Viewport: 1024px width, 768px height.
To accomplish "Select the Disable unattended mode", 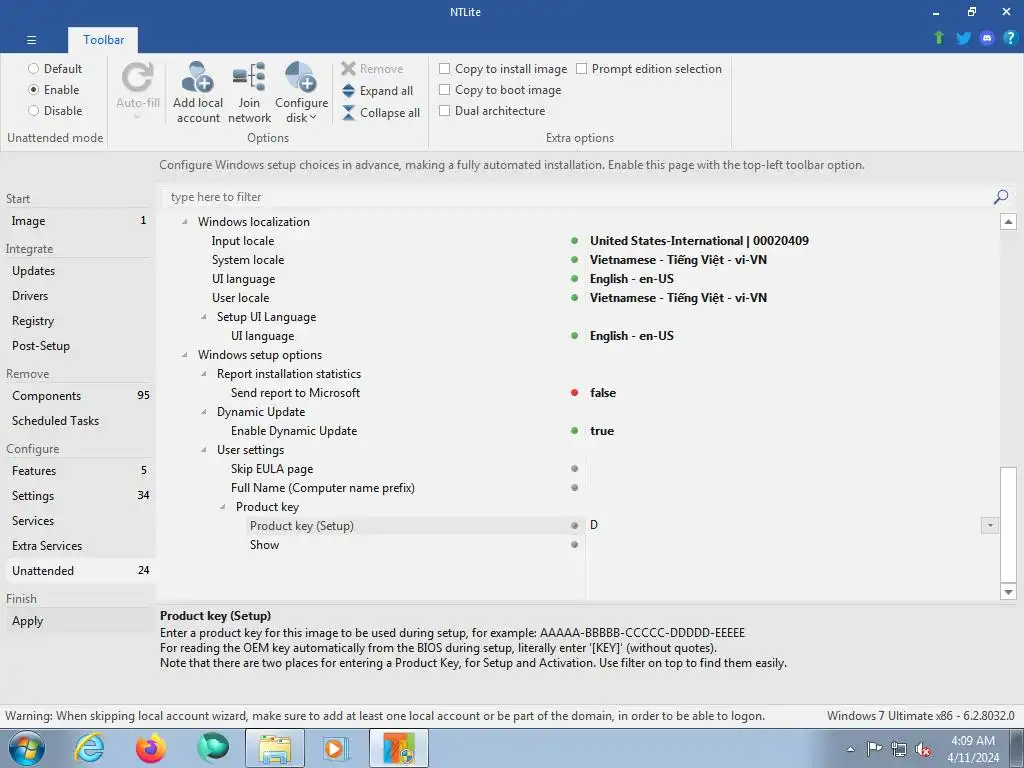I will point(33,110).
